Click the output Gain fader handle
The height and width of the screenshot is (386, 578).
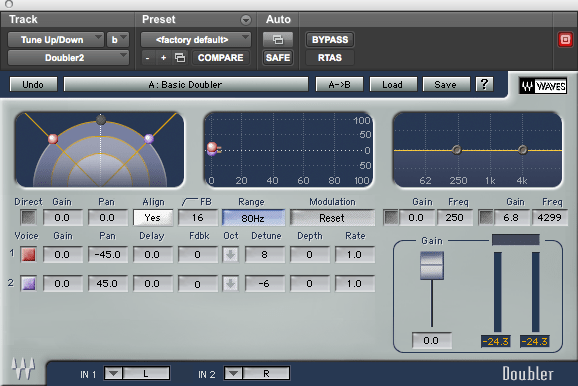pyautogui.click(x=432, y=265)
